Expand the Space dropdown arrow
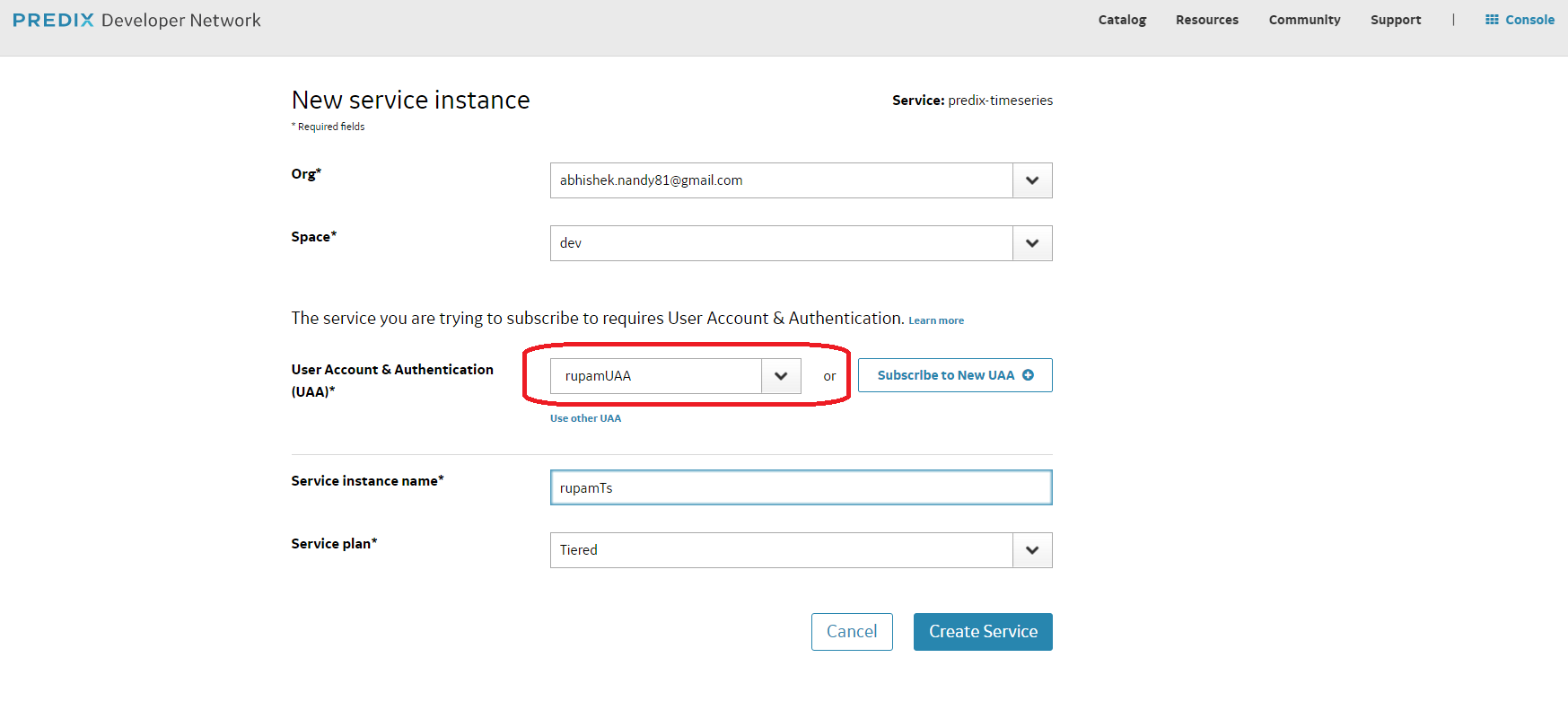Image resolution: width=1568 pixels, height=710 pixels. [1032, 243]
